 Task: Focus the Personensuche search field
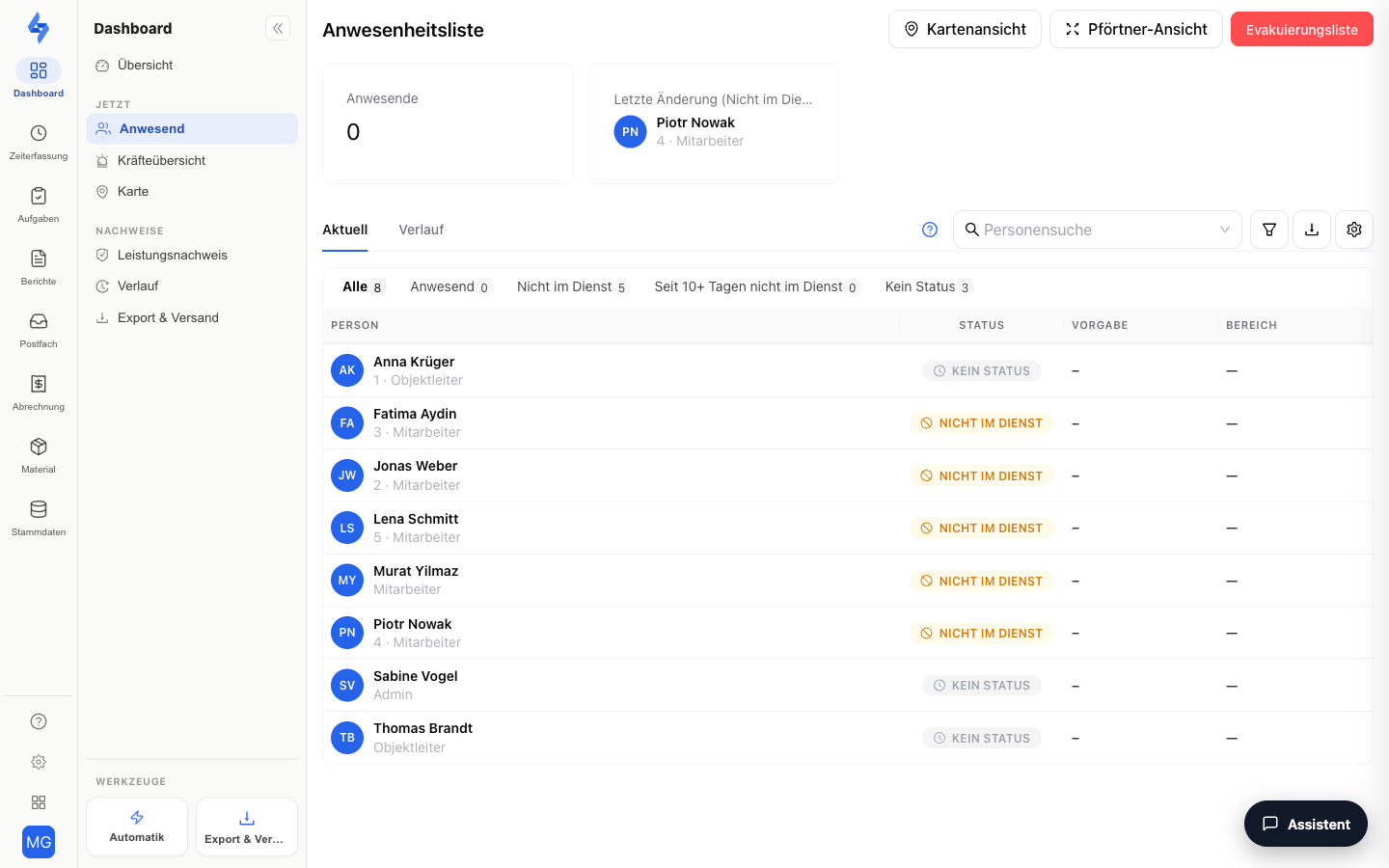1097,230
